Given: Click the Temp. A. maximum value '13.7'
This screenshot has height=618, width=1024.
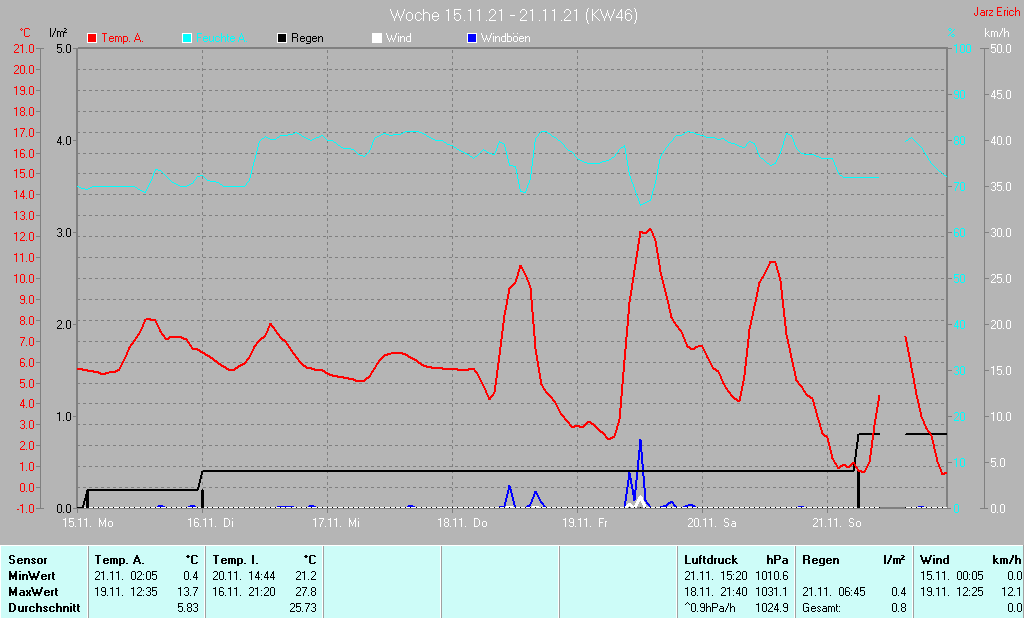Looking at the screenshot, I should [x=188, y=592].
